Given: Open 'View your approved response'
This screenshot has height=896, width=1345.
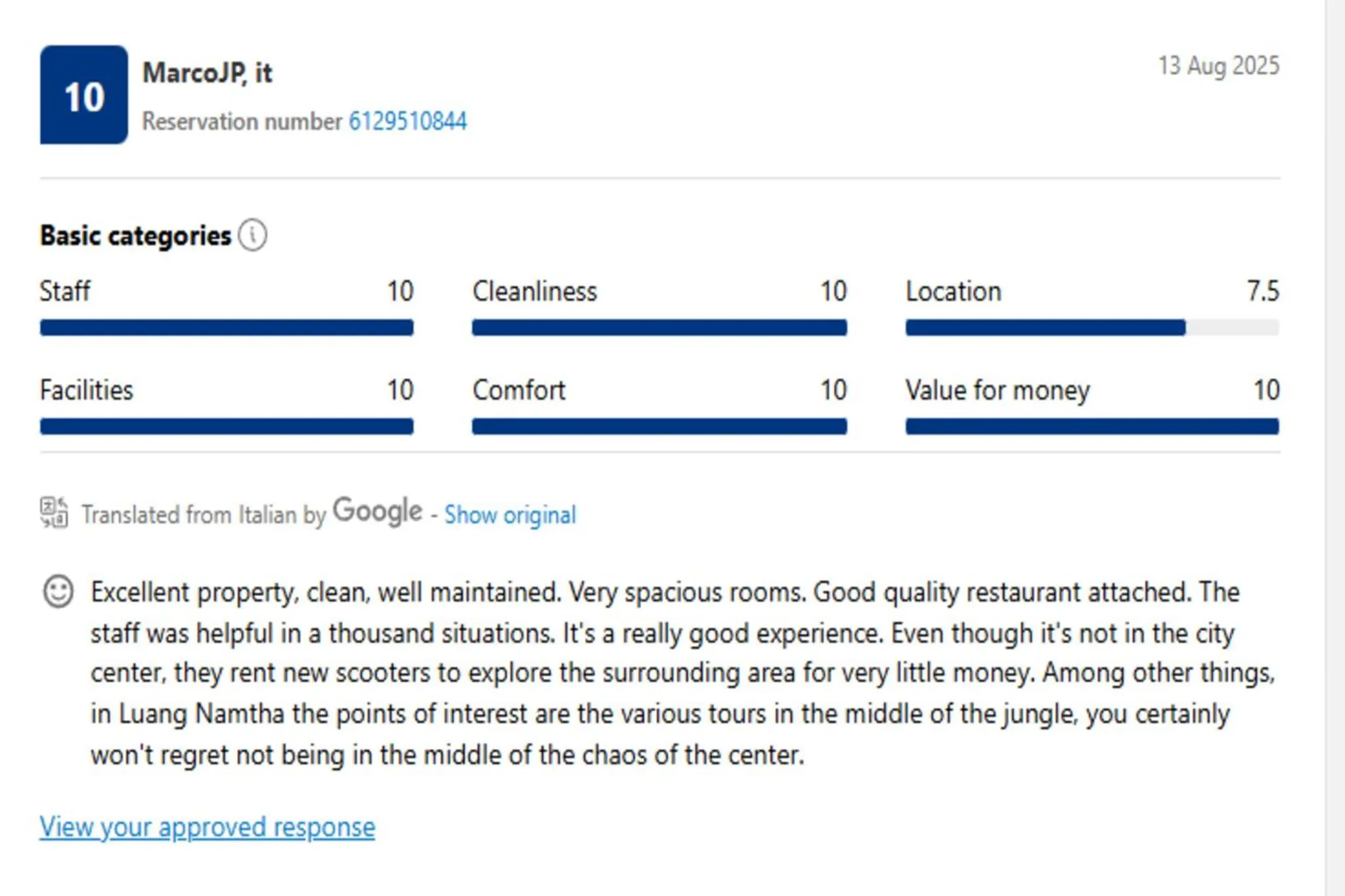Looking at the screenshot, I should click(x=207, y=827).
